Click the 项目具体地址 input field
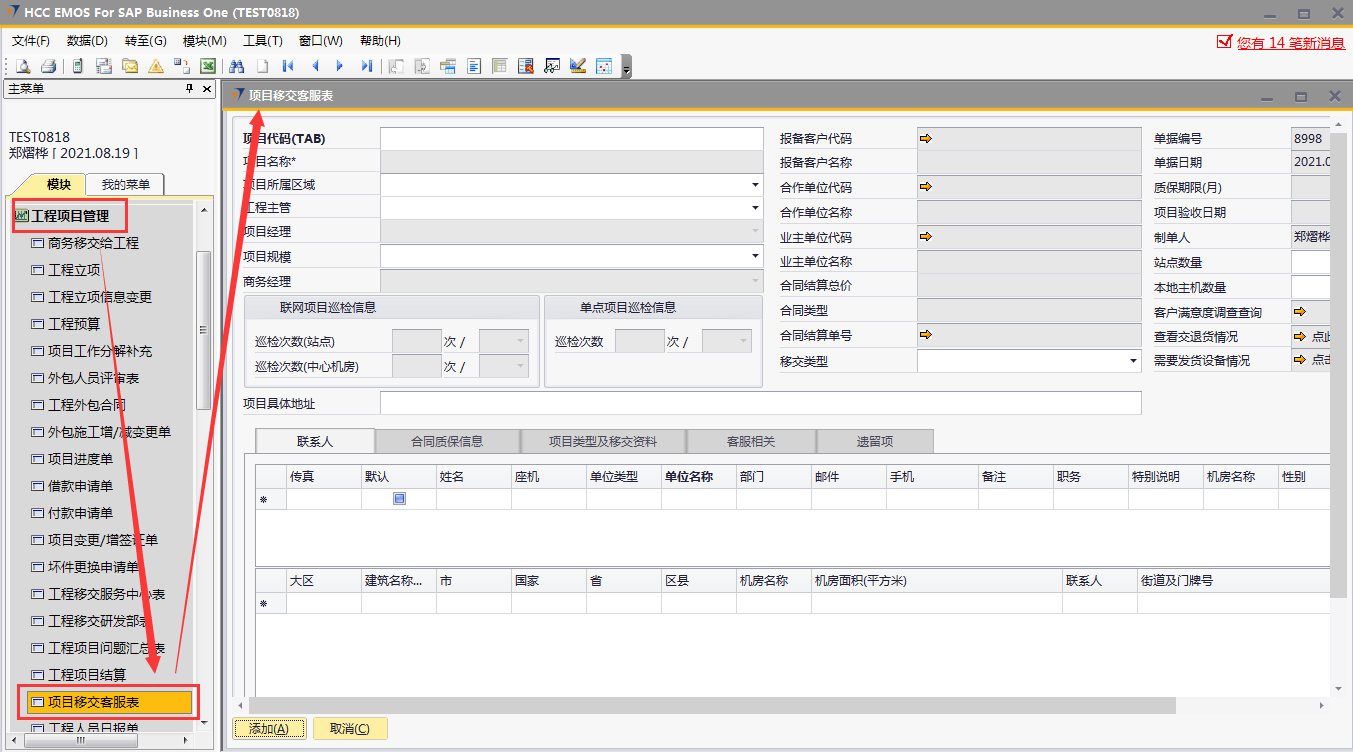The height and width of the screenshot is (752, 1353). (760, 403)
